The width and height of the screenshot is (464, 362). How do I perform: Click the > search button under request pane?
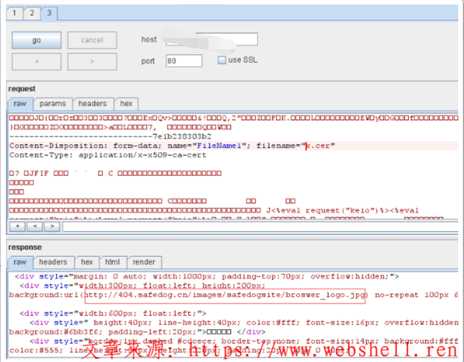52,227
